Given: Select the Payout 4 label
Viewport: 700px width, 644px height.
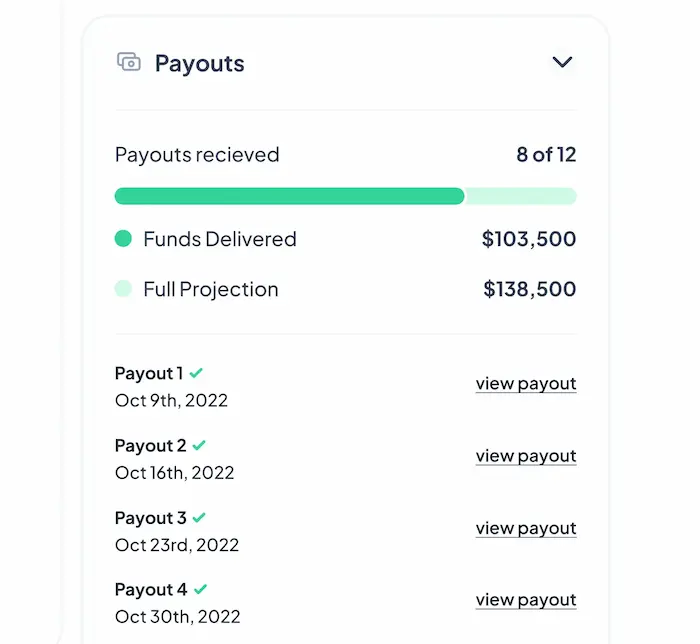Looking at the screenshot, I should pos(151,590).
